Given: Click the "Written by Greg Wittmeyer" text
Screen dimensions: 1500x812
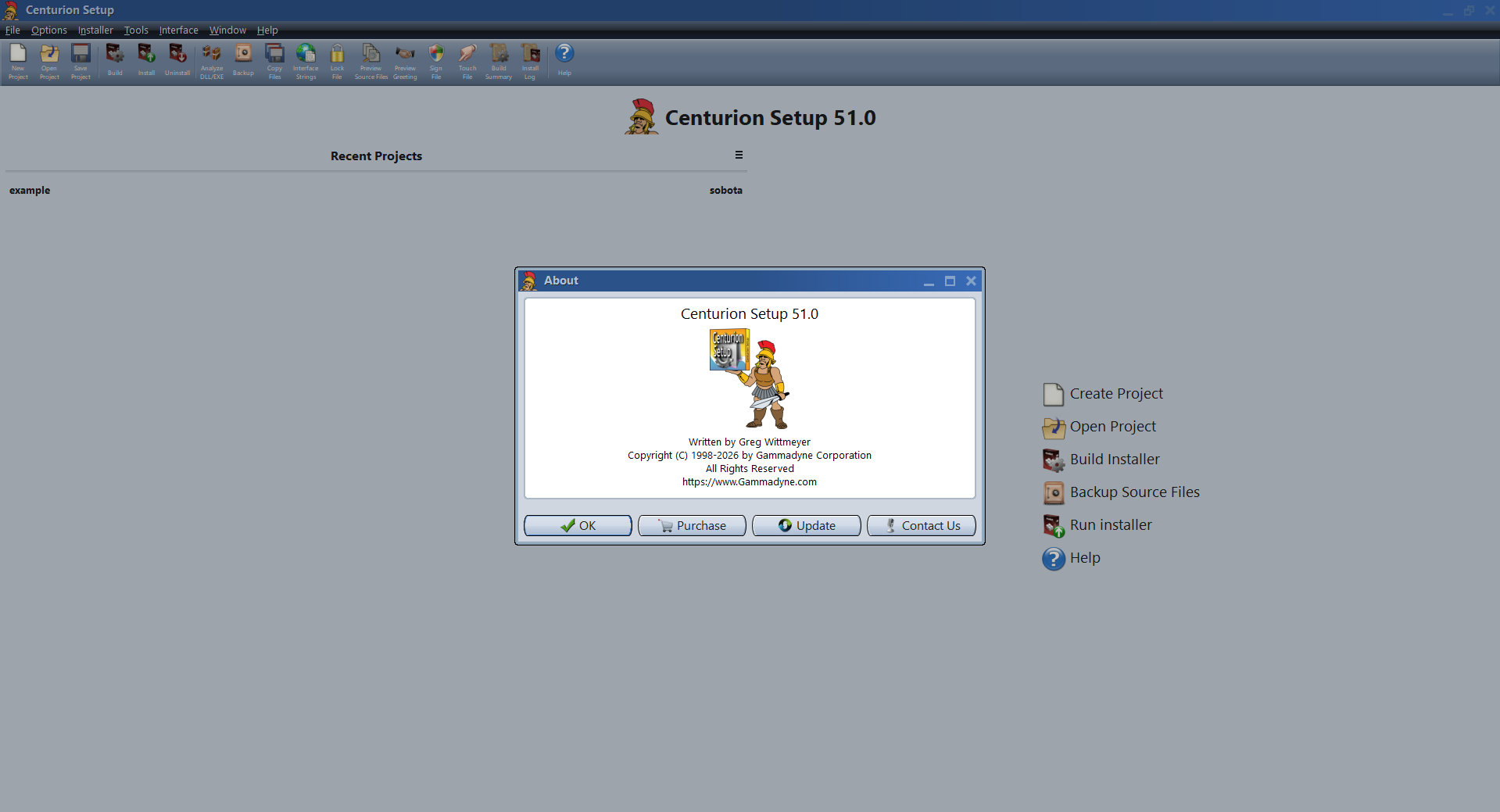Looking at the screenshot, I should 750,442.
